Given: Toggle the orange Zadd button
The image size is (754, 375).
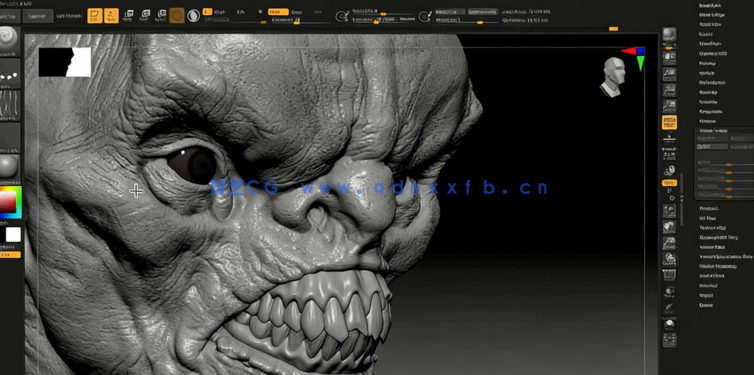Looking at the screenshot, I should pyautogui.click(x=278, y=12).
